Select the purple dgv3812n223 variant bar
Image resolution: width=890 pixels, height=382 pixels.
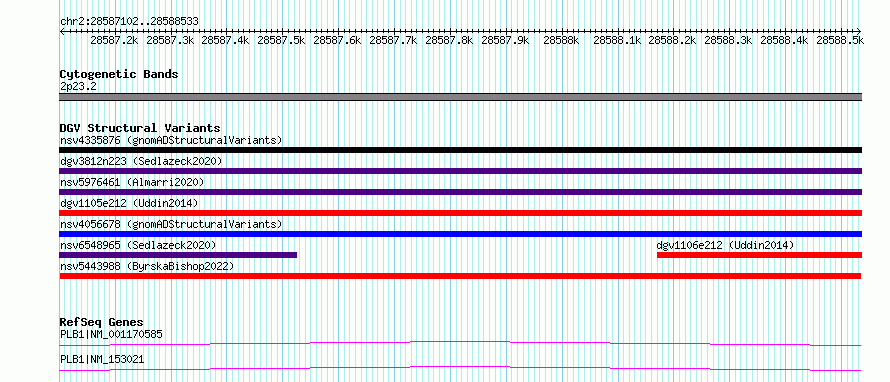click(461, 171)
